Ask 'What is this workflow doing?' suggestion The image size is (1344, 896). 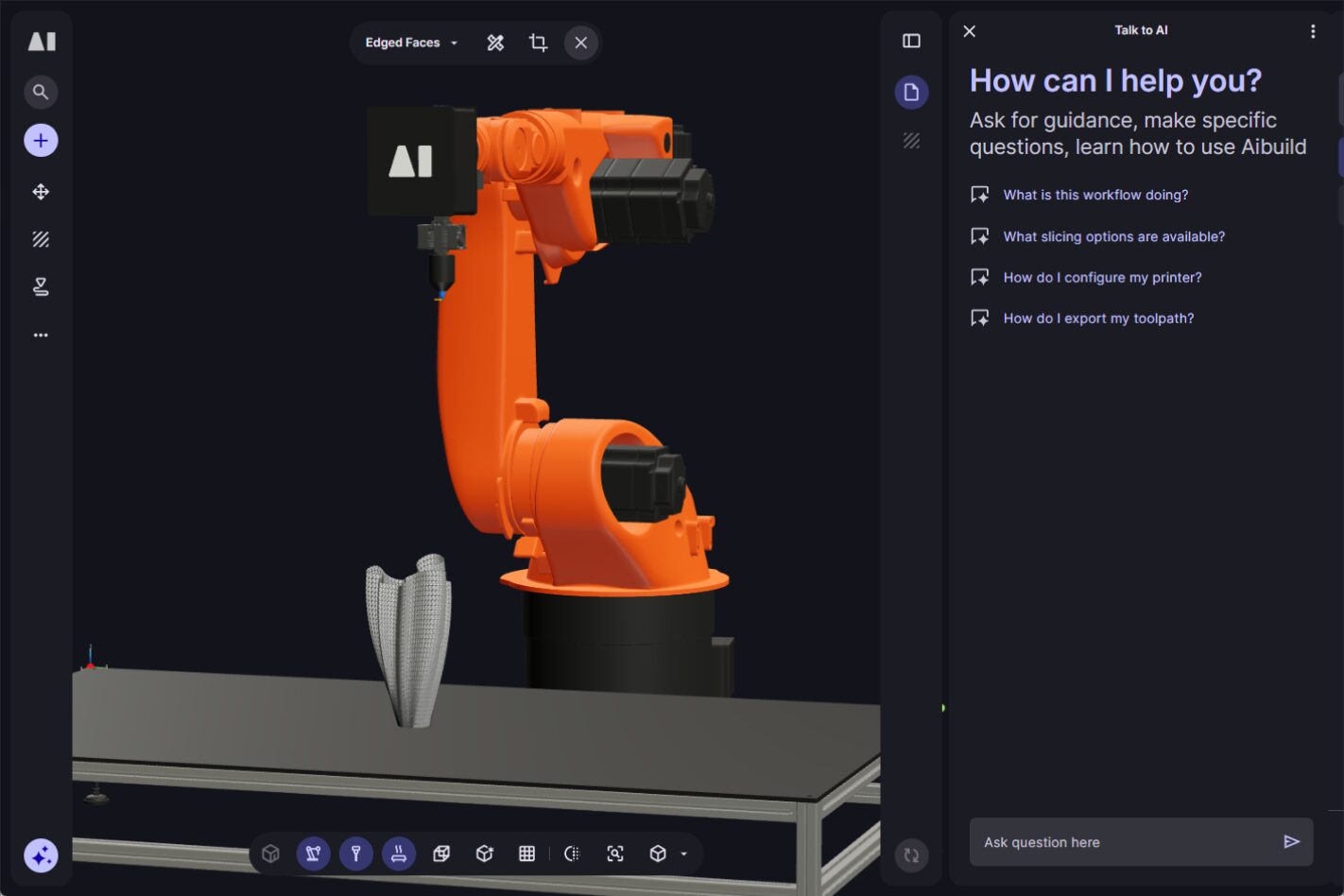(x=1095, y=195)
